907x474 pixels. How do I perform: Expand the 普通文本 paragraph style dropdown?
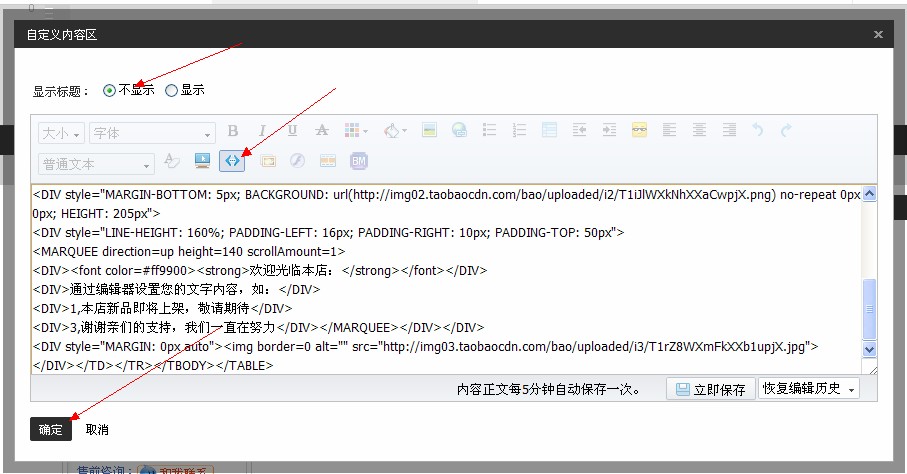pyautogui.click(x=97, y=163)
